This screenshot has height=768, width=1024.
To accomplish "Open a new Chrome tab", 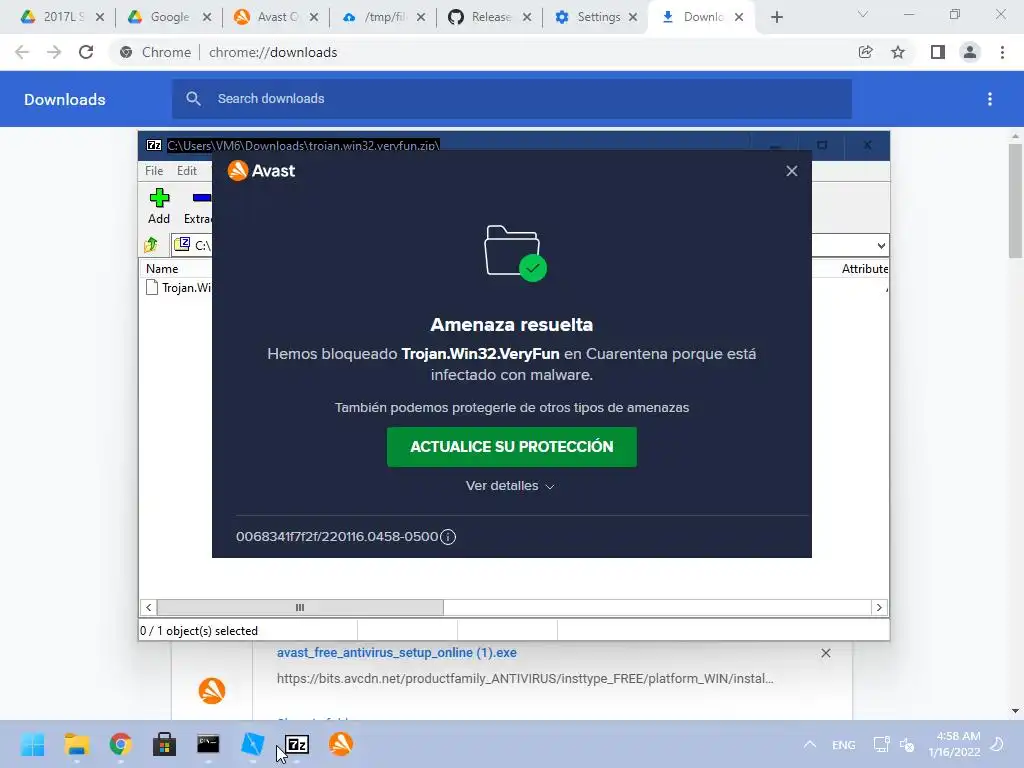I will [776, 18].
